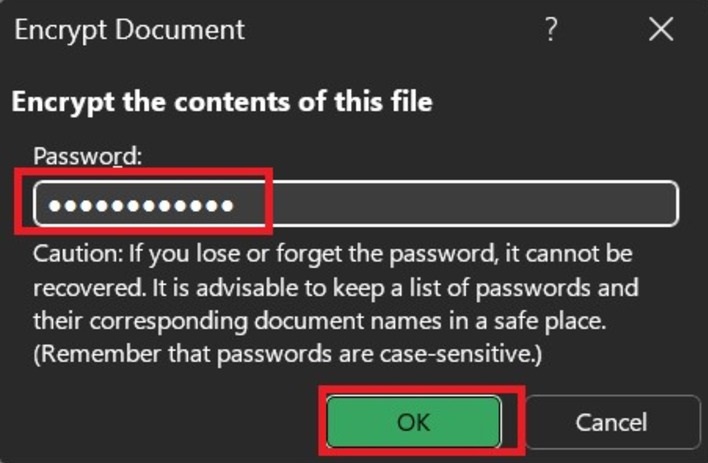Confirm the password with OK
The height and width of the screenshot is (463, 708).
point(413,422)
